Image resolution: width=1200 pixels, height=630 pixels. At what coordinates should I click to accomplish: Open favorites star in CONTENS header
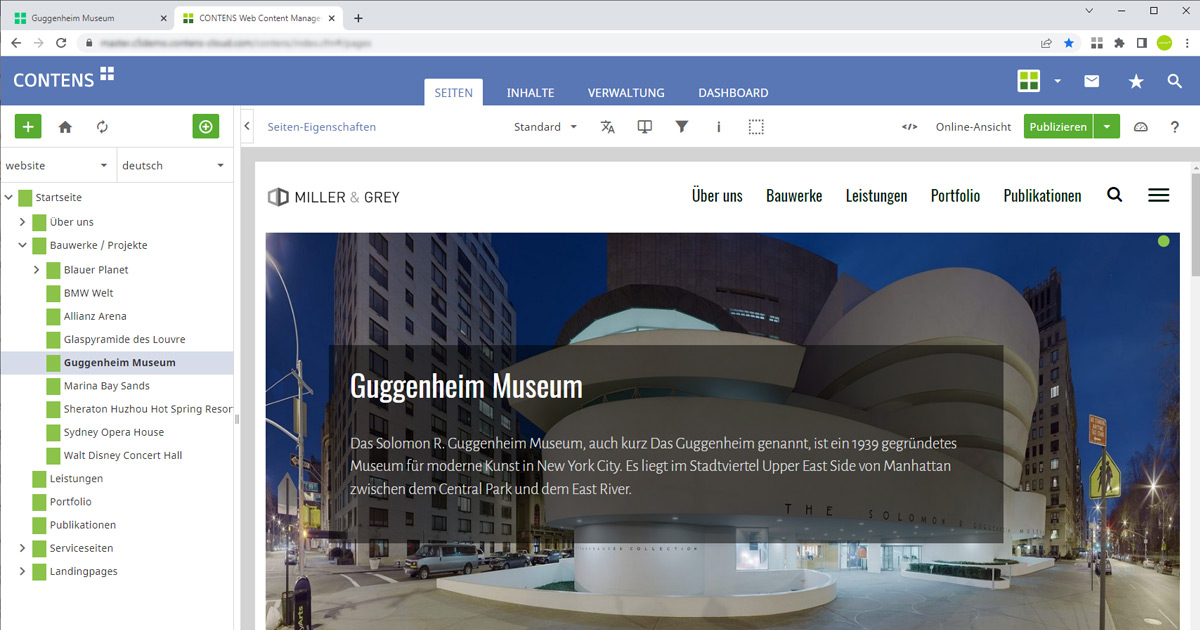coord(1136,81)
